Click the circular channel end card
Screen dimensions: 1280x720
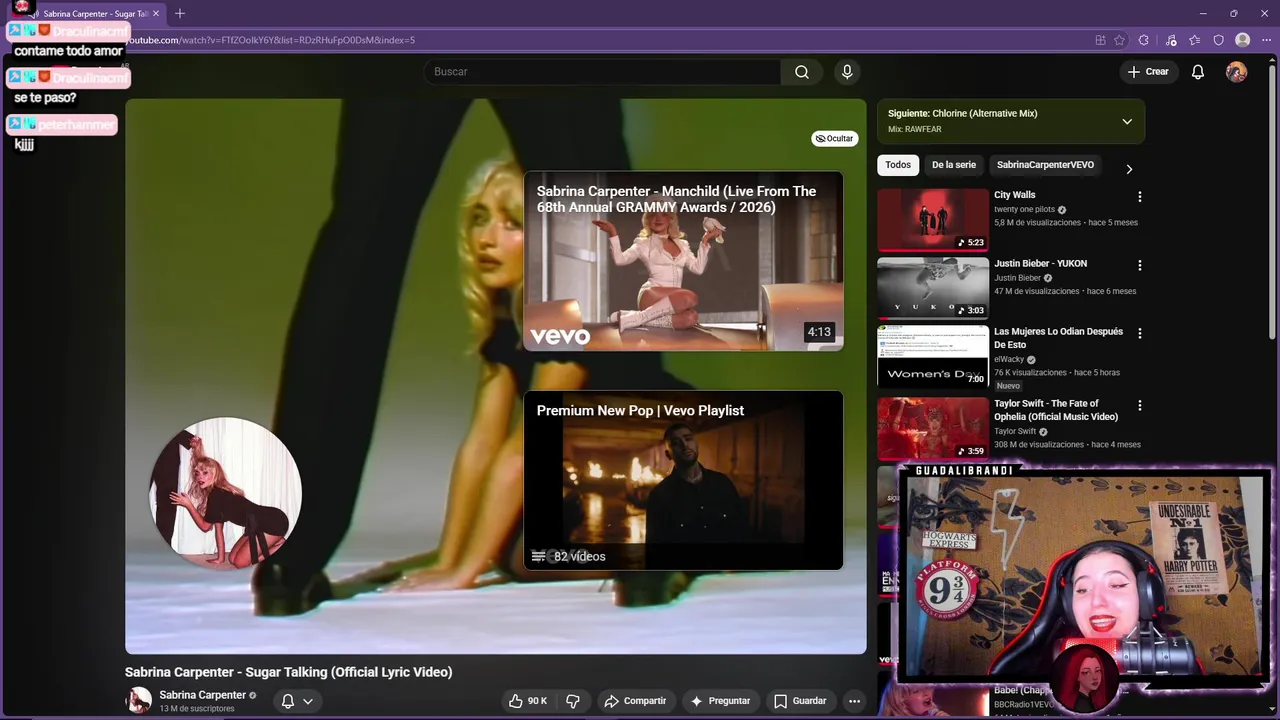[x=226, y=492]
